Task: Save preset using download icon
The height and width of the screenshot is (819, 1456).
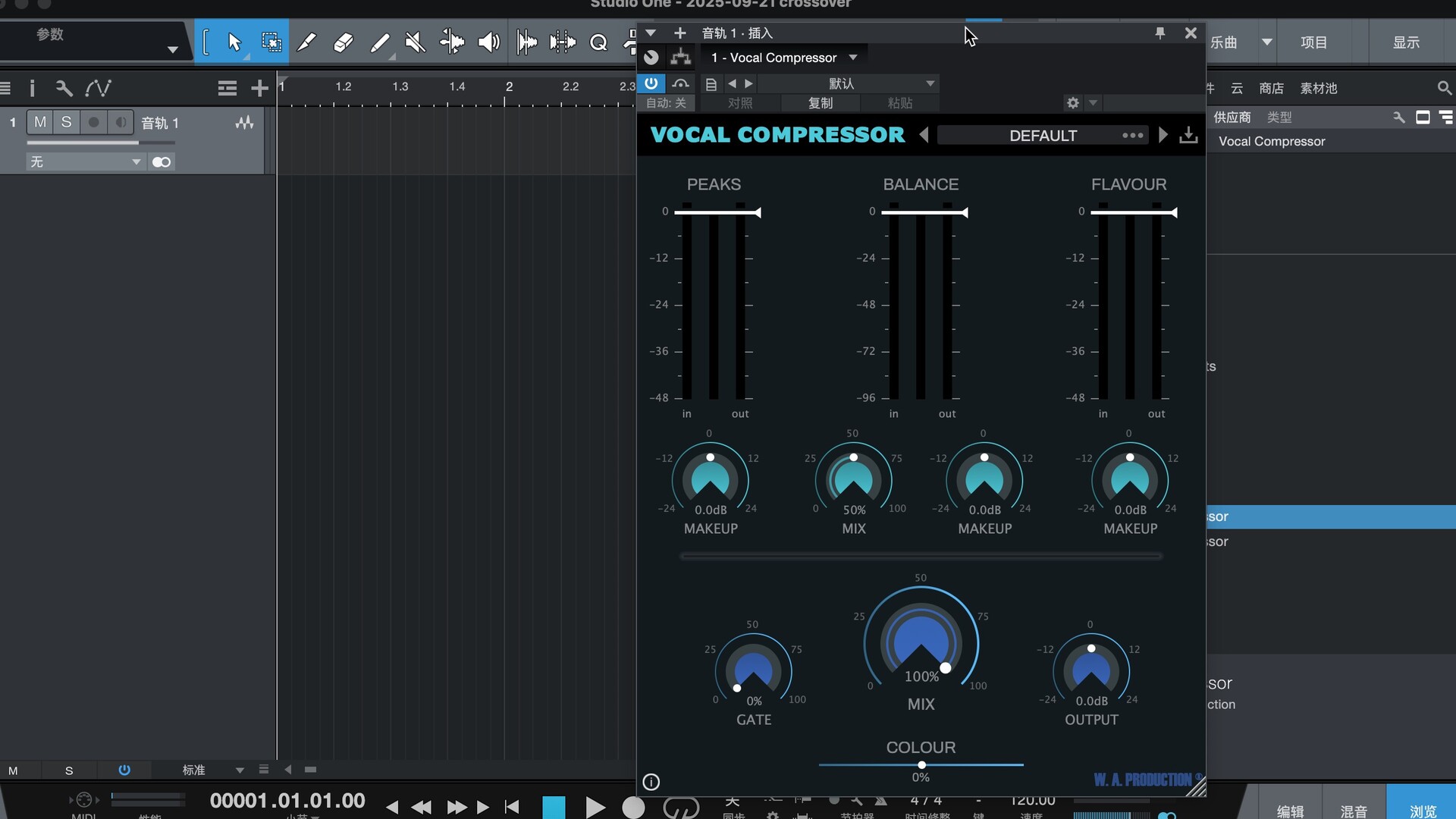Action: [1188, 135]
